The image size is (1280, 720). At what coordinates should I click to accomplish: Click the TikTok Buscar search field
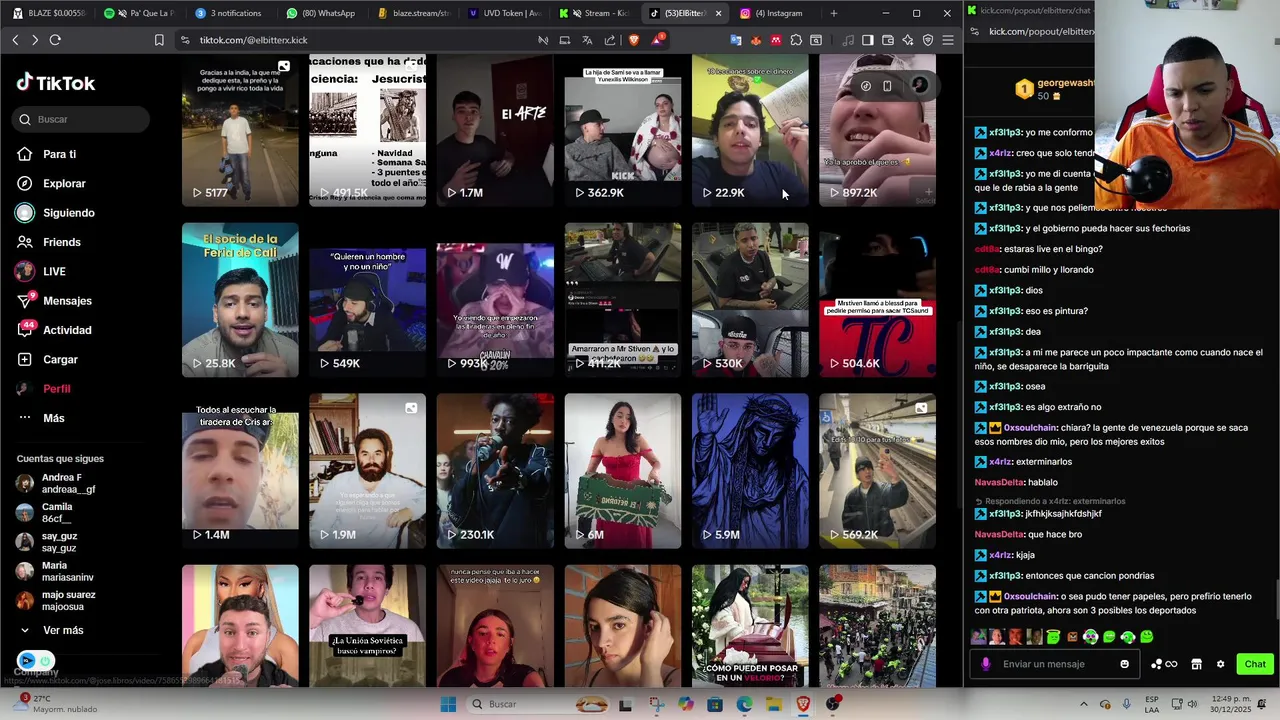click(82, 119)
